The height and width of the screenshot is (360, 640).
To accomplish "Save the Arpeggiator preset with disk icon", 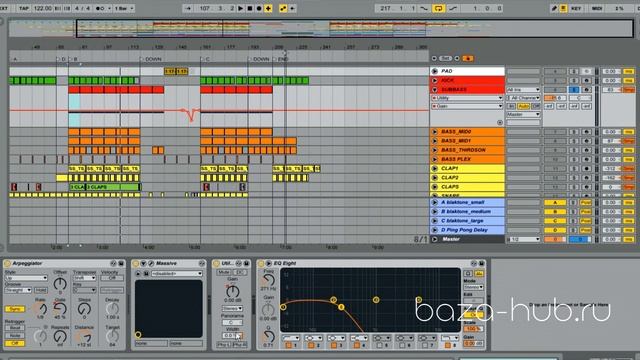I will [121, 264].
